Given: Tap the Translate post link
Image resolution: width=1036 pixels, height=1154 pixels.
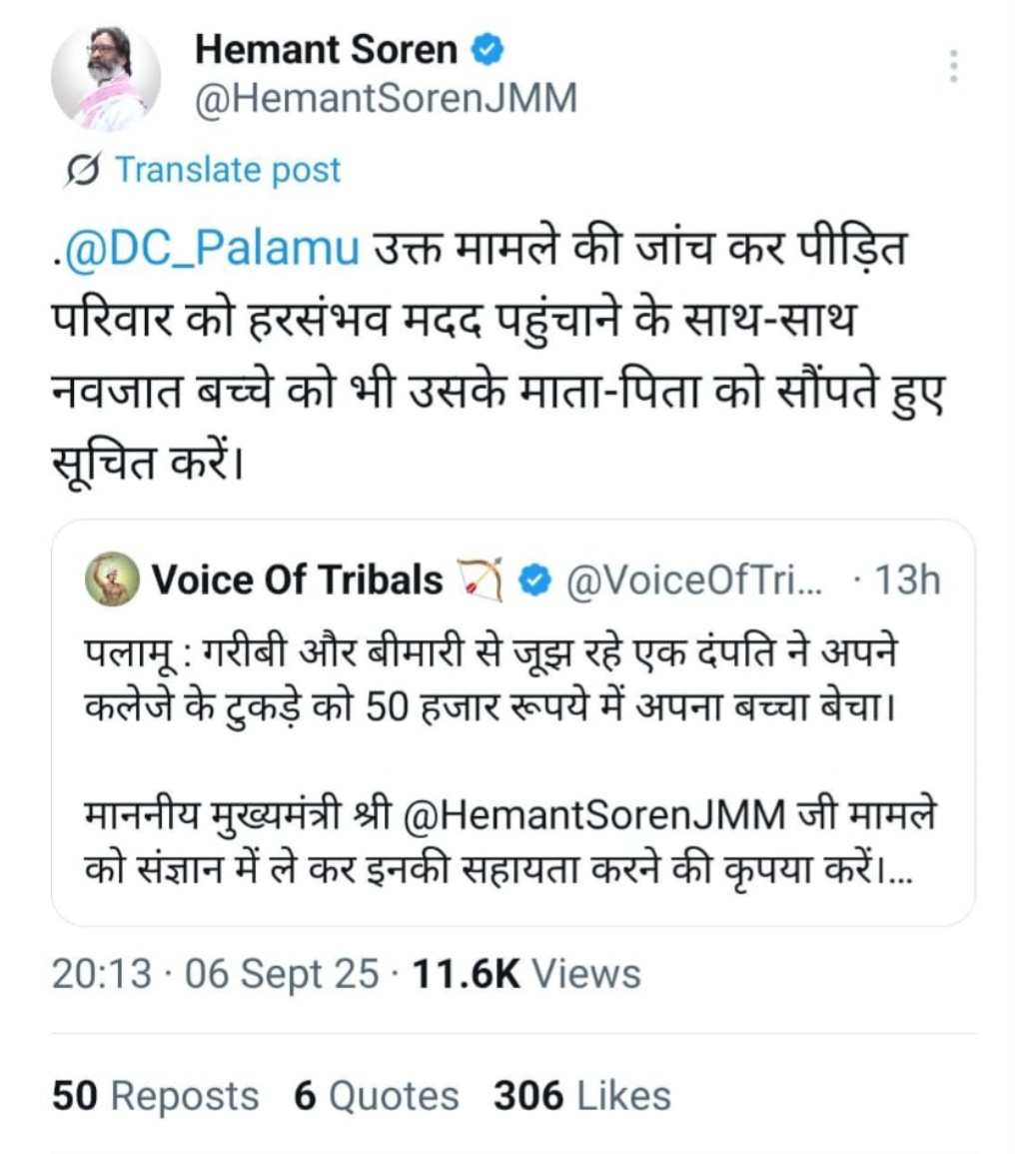Looking at the screenshot, I should pos(228,170).
